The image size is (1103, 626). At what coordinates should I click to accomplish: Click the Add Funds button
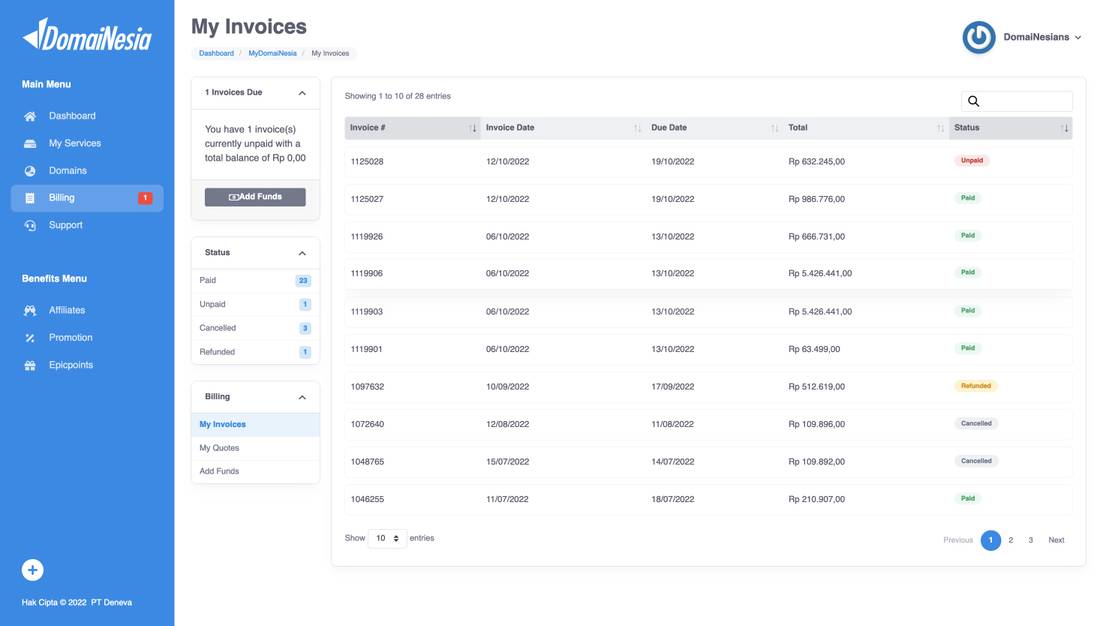(255, 197)
